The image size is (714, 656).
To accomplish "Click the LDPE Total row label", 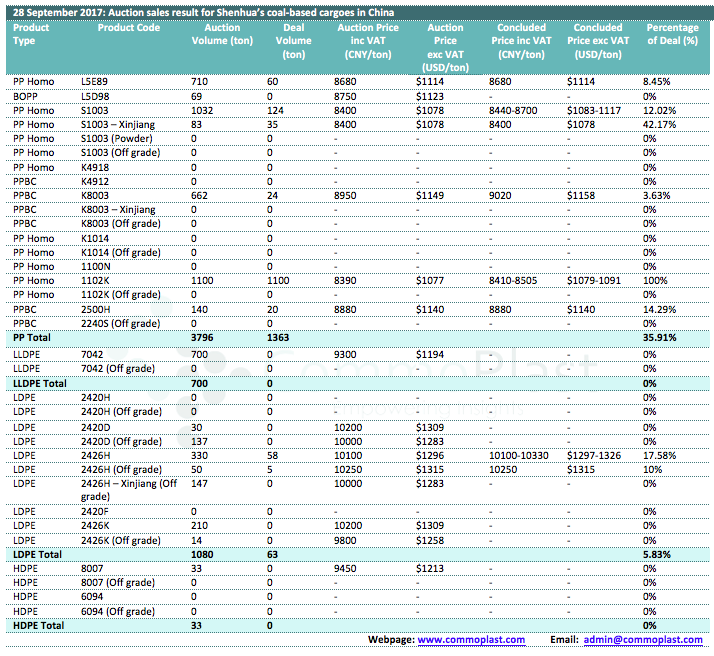I will [39, 553].
